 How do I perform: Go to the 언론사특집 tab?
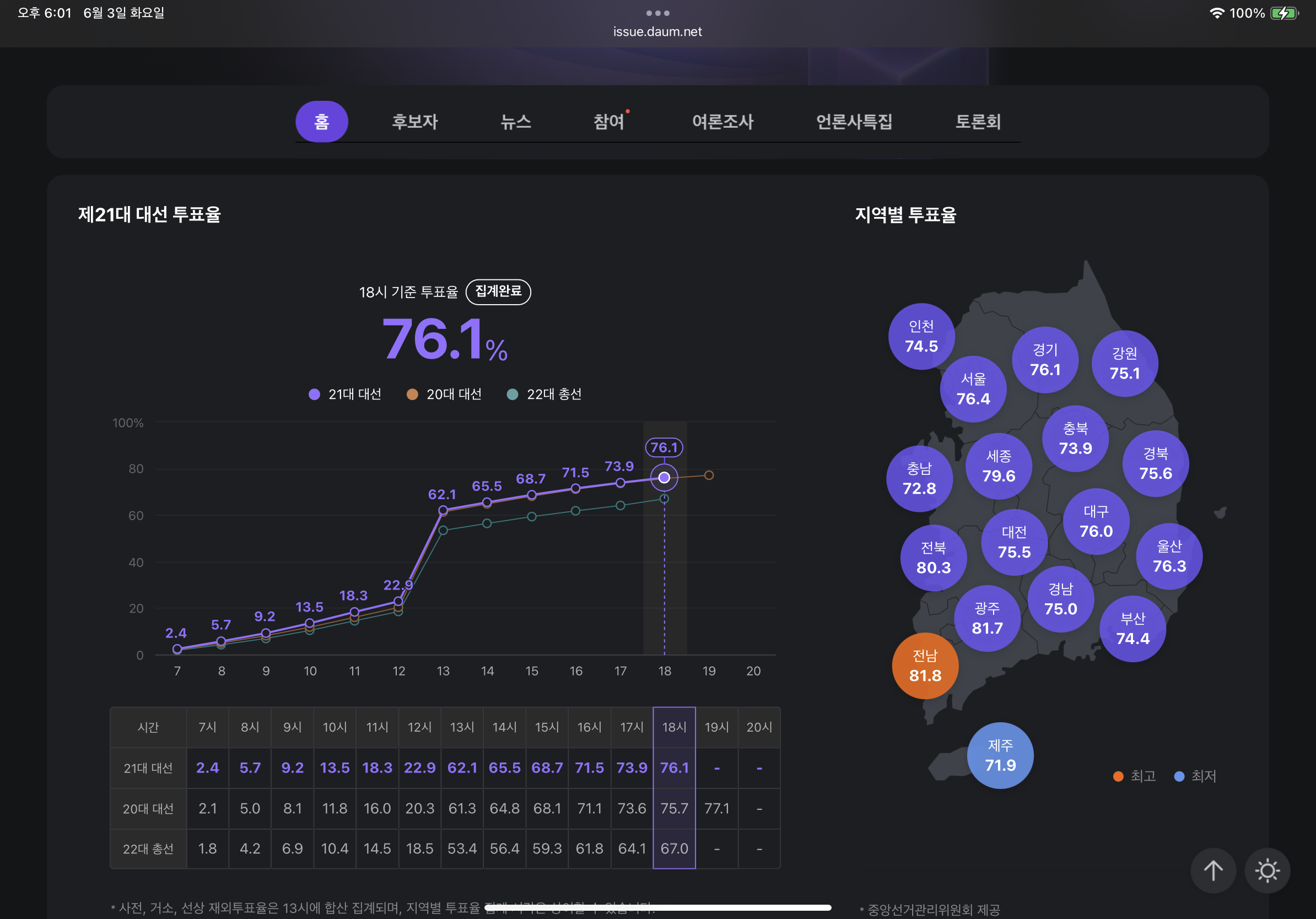(854, 121)
